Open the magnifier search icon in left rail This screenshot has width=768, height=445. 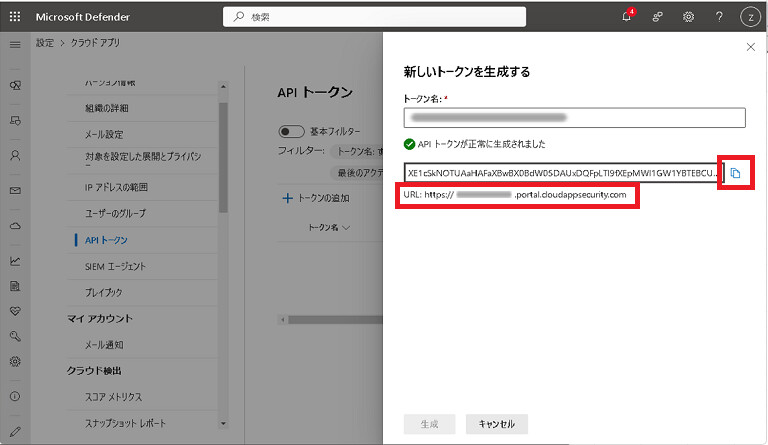pos(15,336)
